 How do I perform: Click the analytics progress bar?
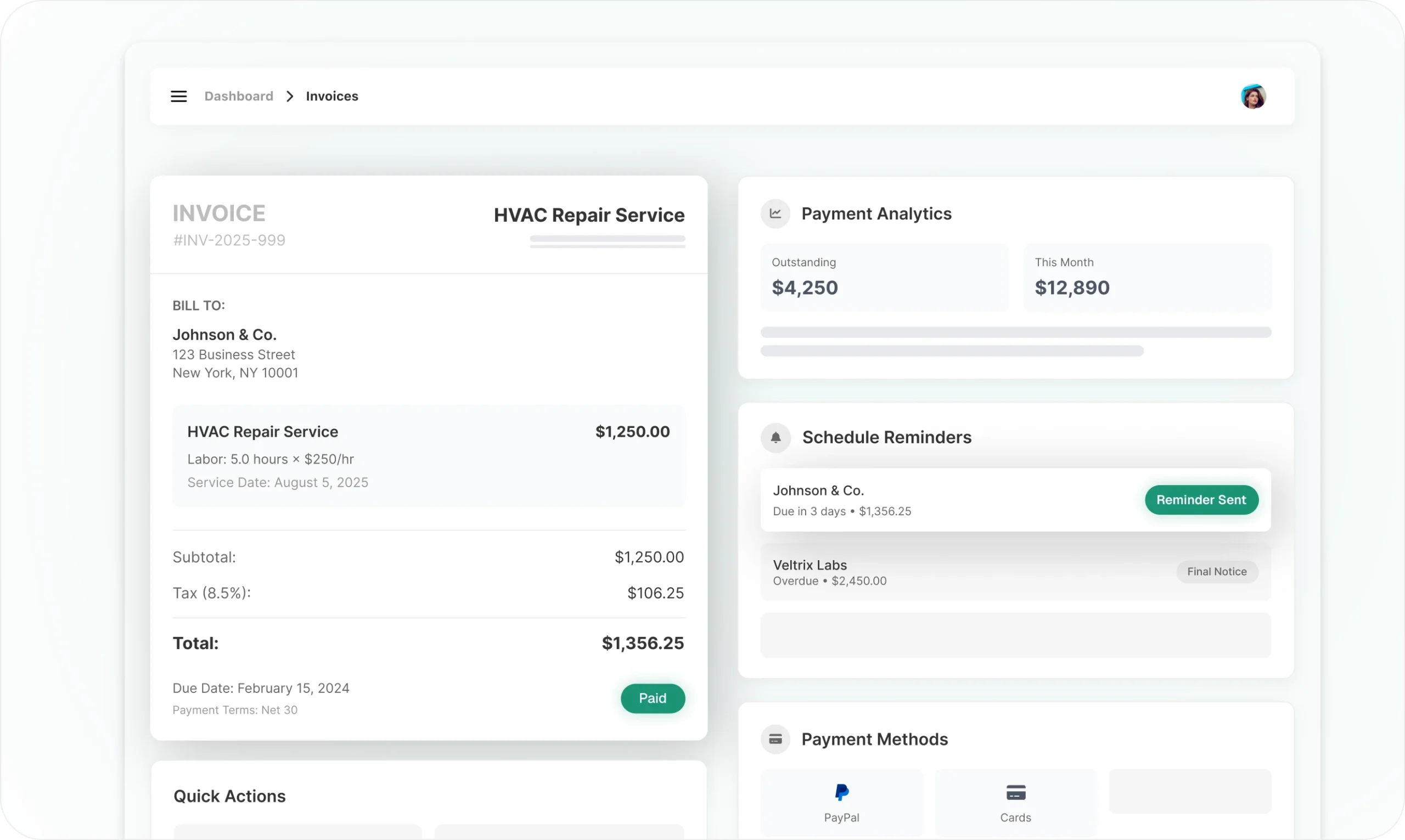pyautogui.click(x=1015, y=332)
